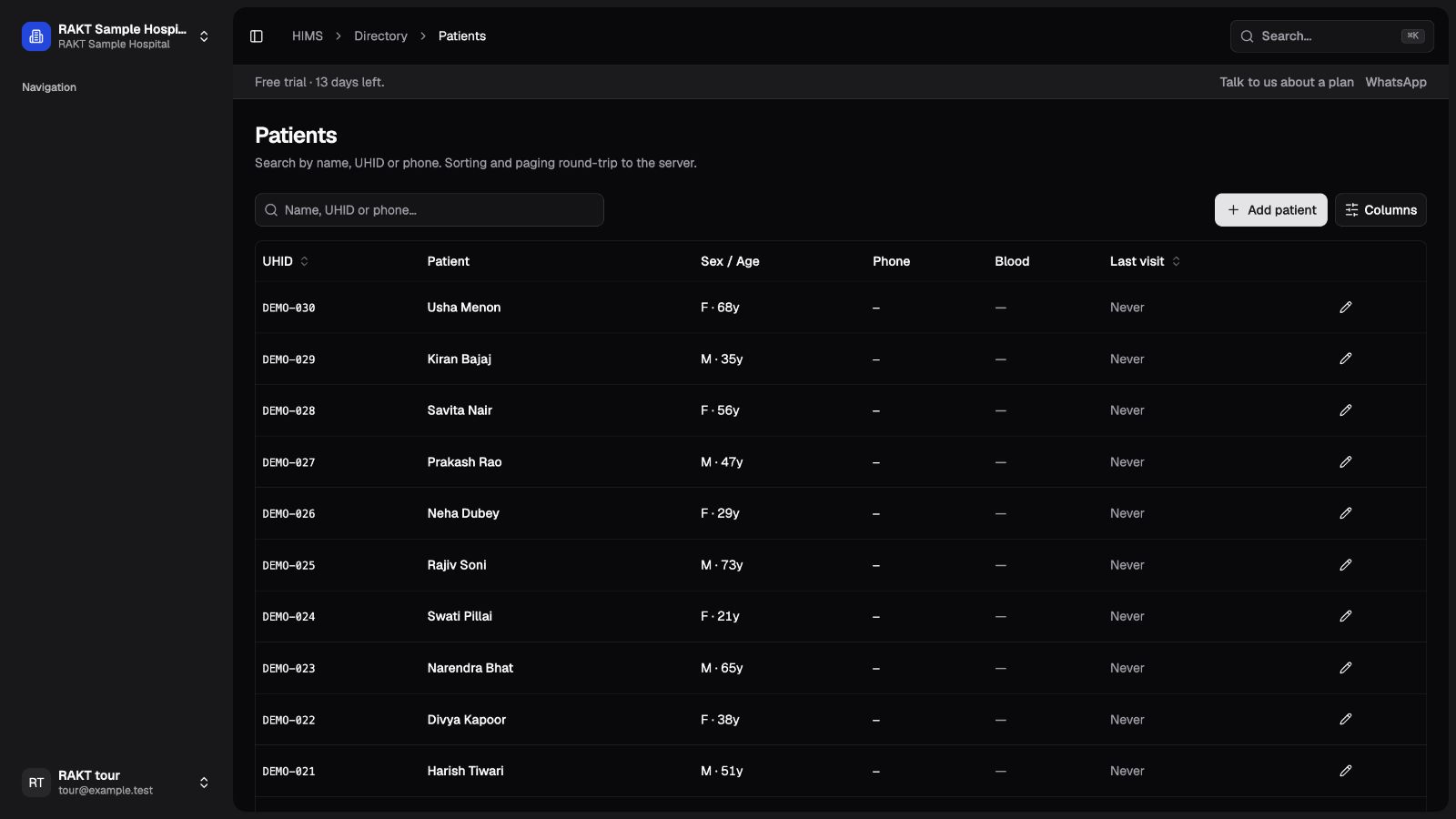Toggle the sidebar panel icon
1456x819 pixels.
pos(257,36)
